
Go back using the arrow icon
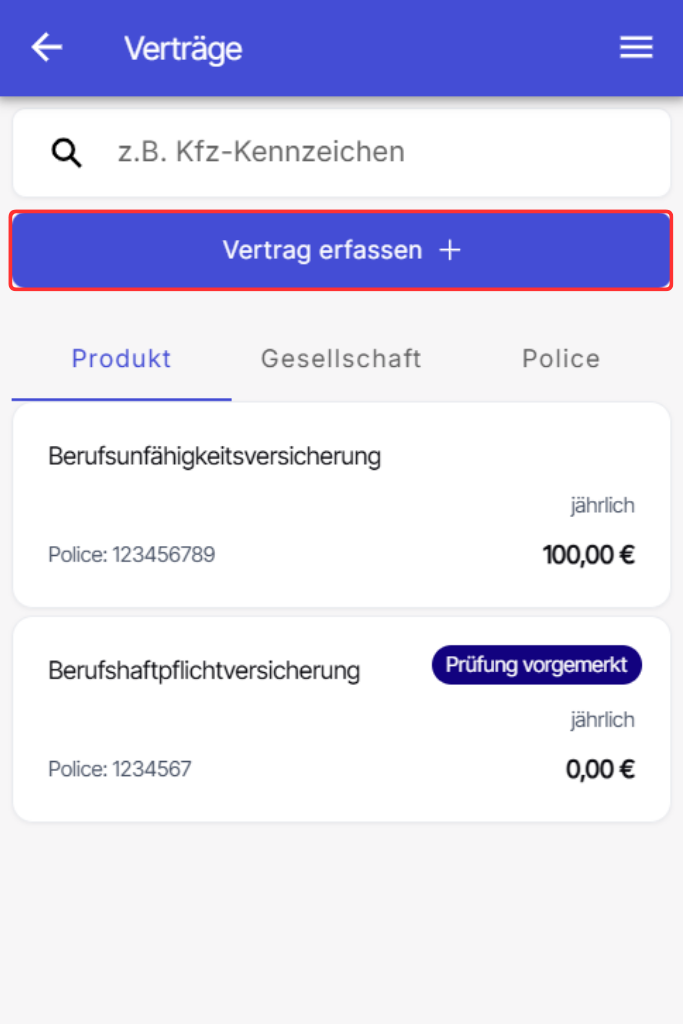tap(47, 48)
